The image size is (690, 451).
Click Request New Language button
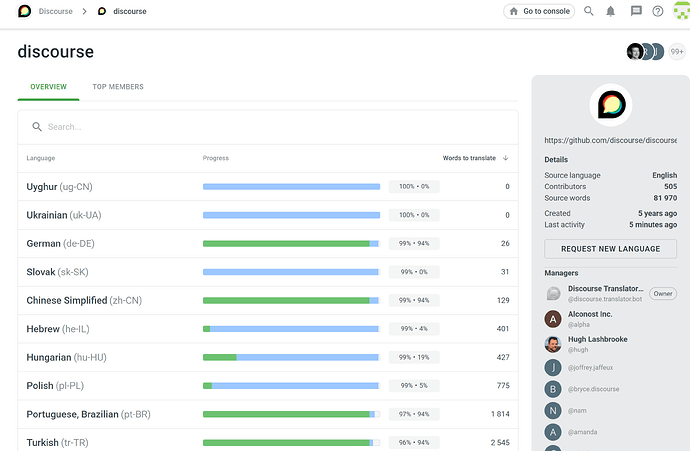coord(610,249)
